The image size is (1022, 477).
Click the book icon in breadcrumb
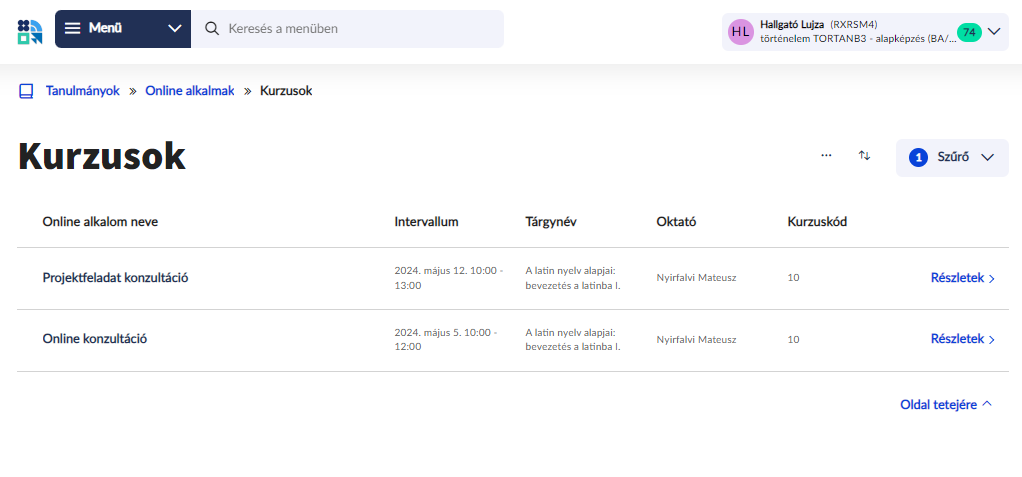pyautogui.click(x=26, y=91)
